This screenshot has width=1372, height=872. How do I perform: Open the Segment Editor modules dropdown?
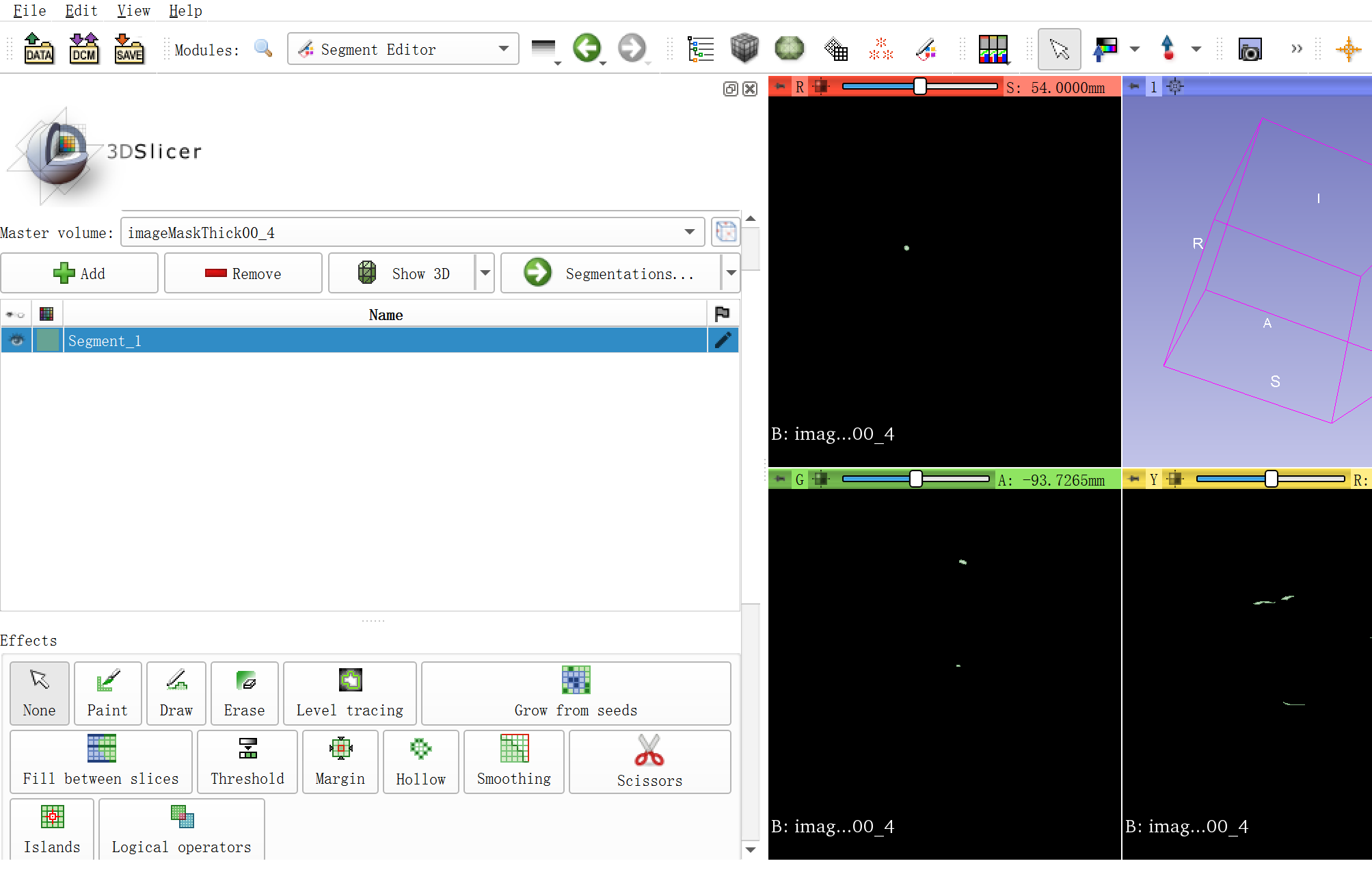pos(503,49)
